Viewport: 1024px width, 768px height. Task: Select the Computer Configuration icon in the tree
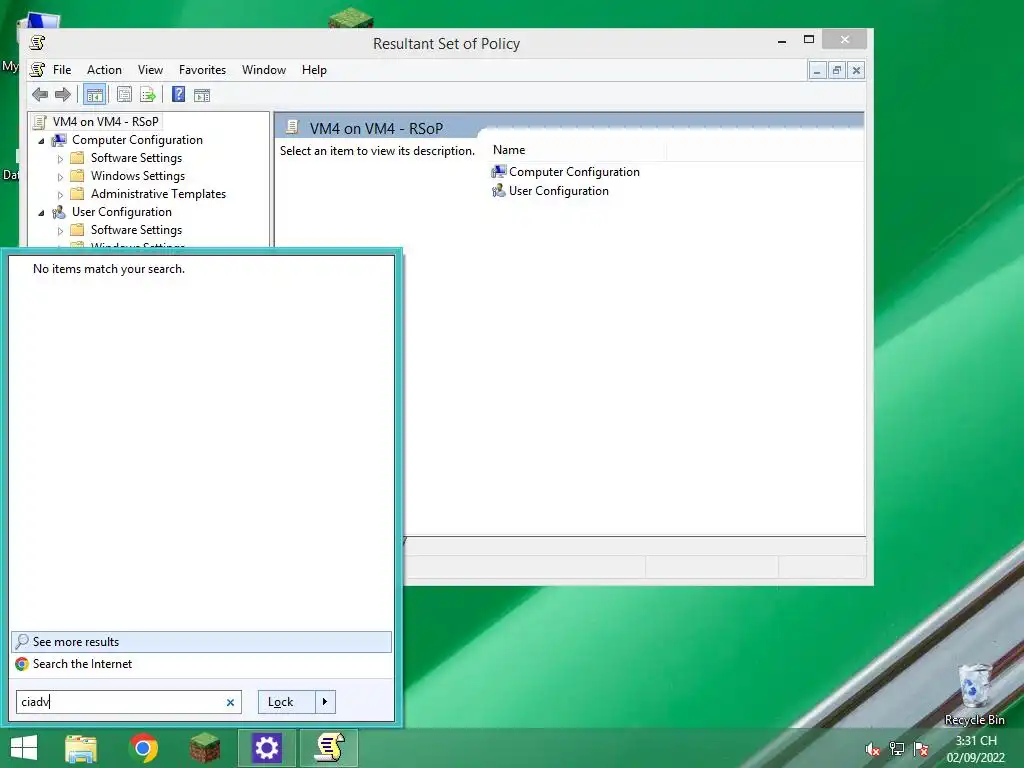click(x=59, y=140)
